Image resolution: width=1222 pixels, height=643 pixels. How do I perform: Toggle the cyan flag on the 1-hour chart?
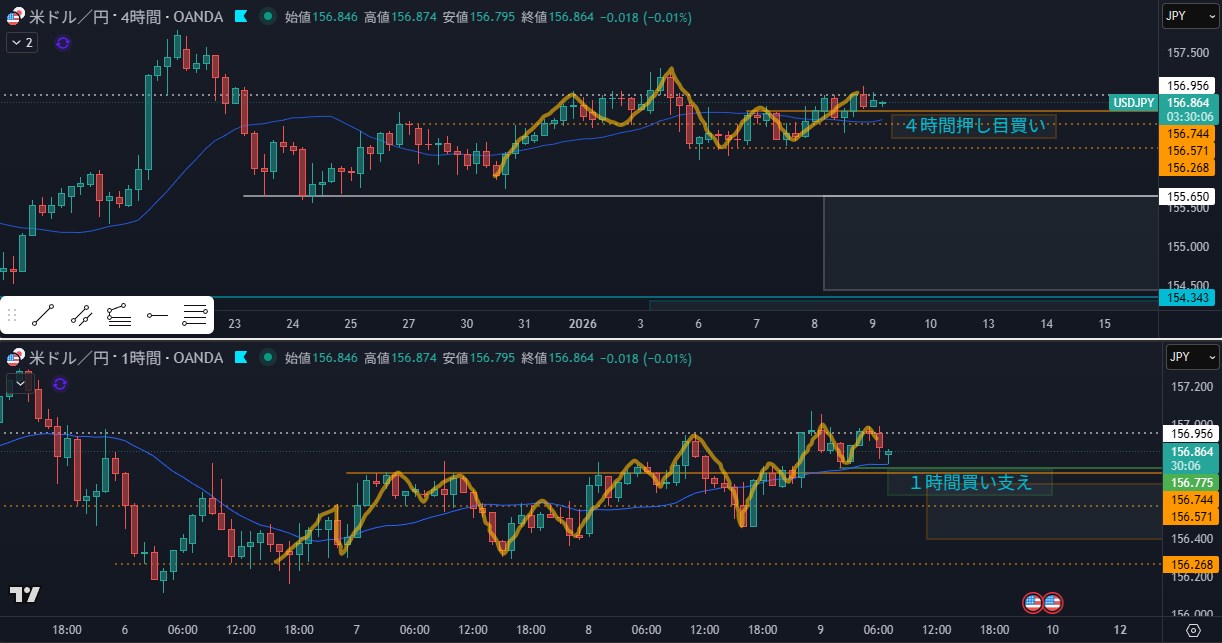tap(241, 358)
